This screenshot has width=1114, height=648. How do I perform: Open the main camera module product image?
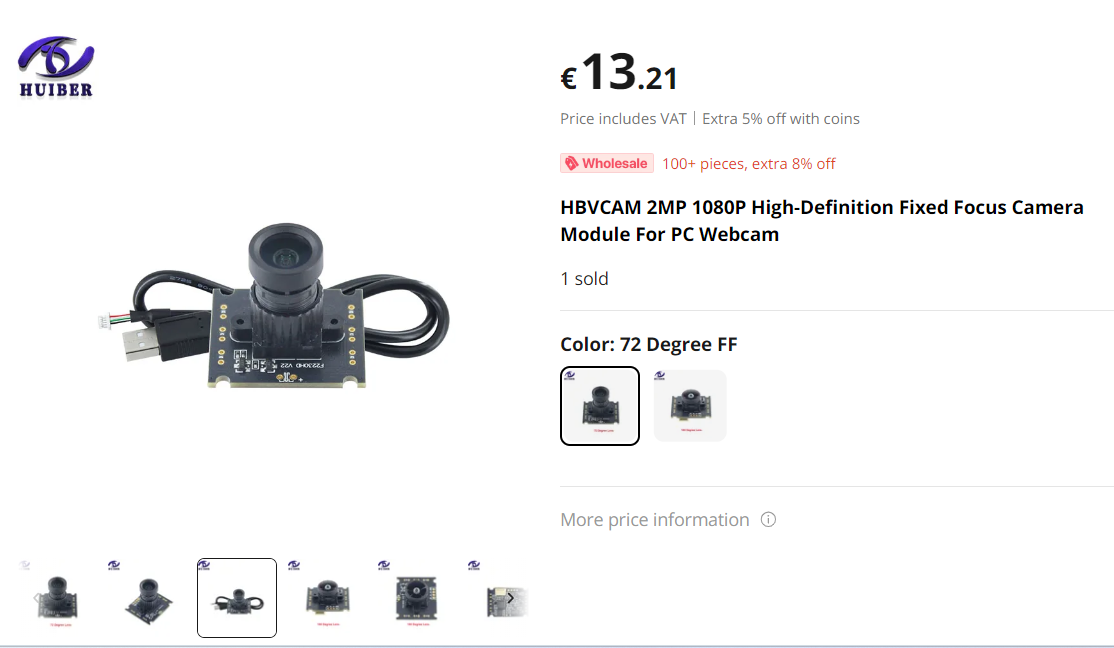(274, 306)
